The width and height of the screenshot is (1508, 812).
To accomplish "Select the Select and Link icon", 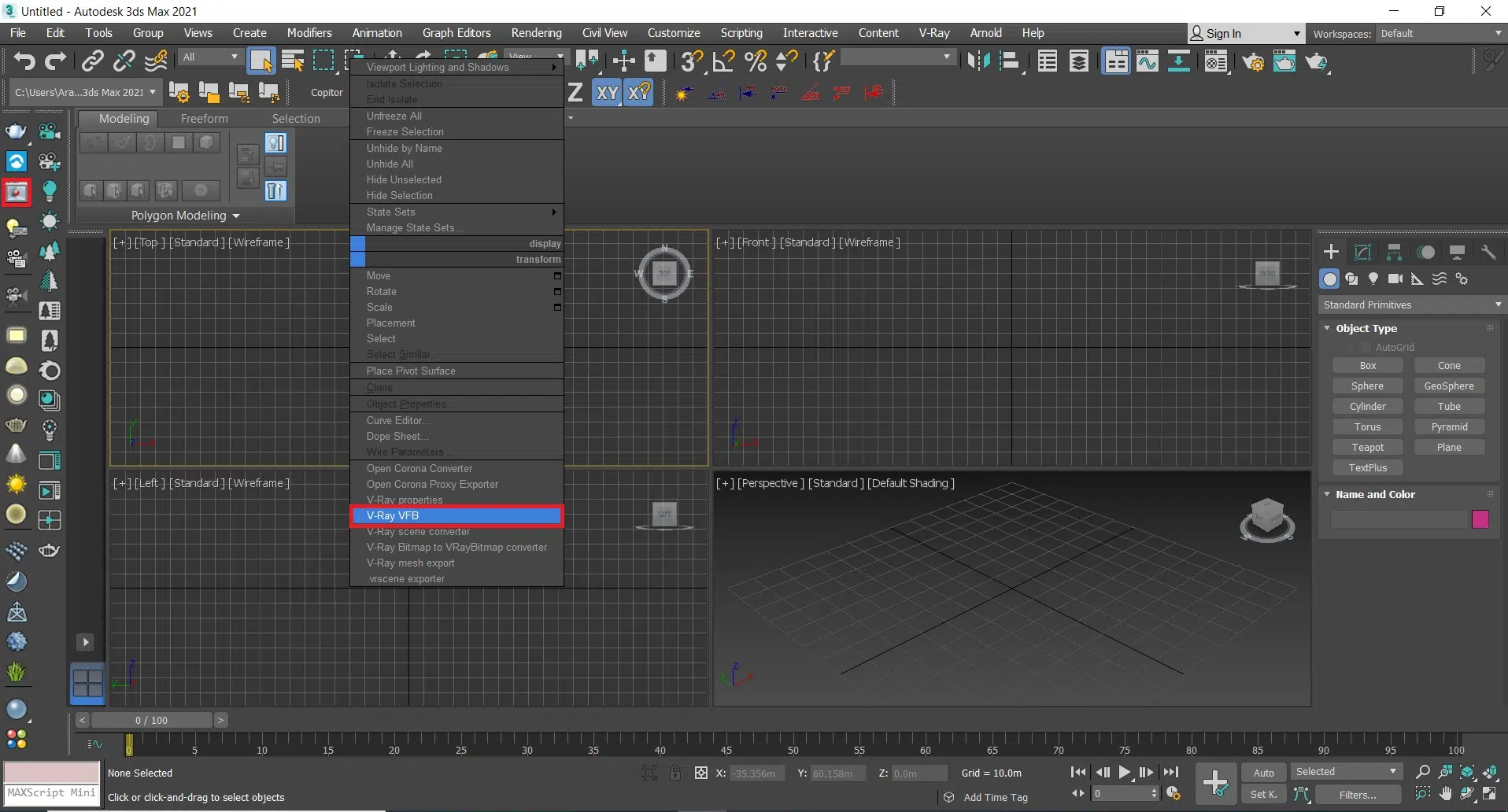I will (93, 61).
